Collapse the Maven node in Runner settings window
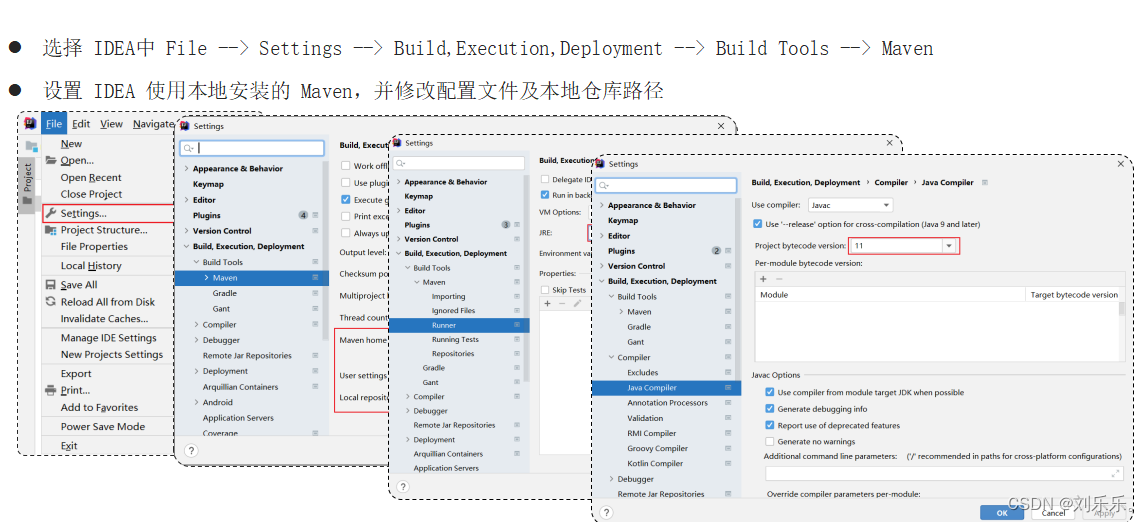This screenshot has width=1148, height=522. coord(417,282)
